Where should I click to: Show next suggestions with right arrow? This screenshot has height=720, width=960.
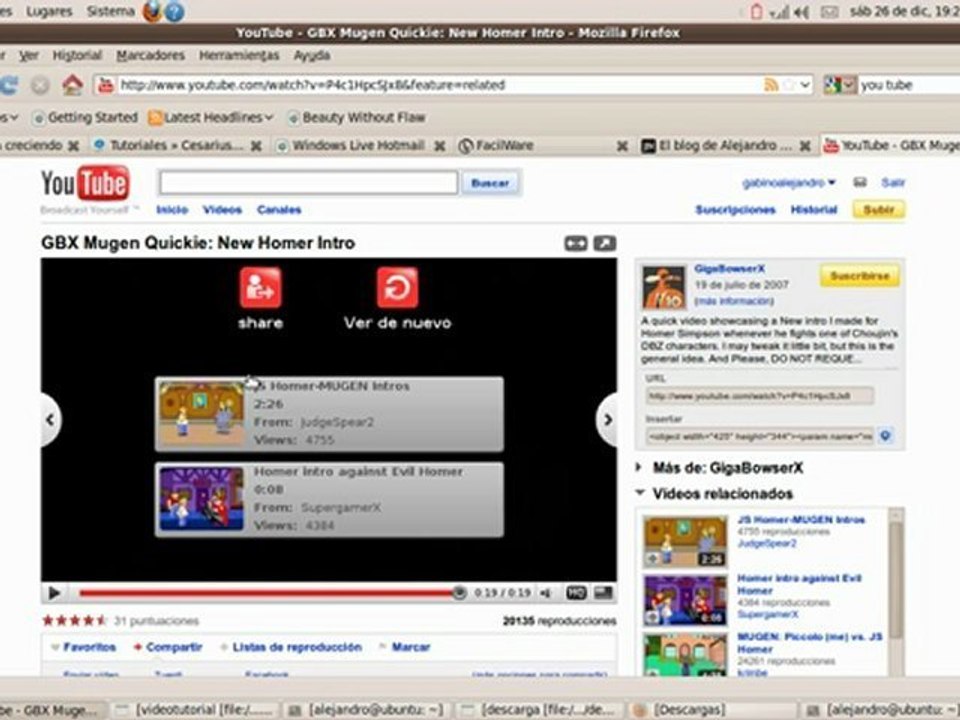pyautogui.click(x=607, y=419)
